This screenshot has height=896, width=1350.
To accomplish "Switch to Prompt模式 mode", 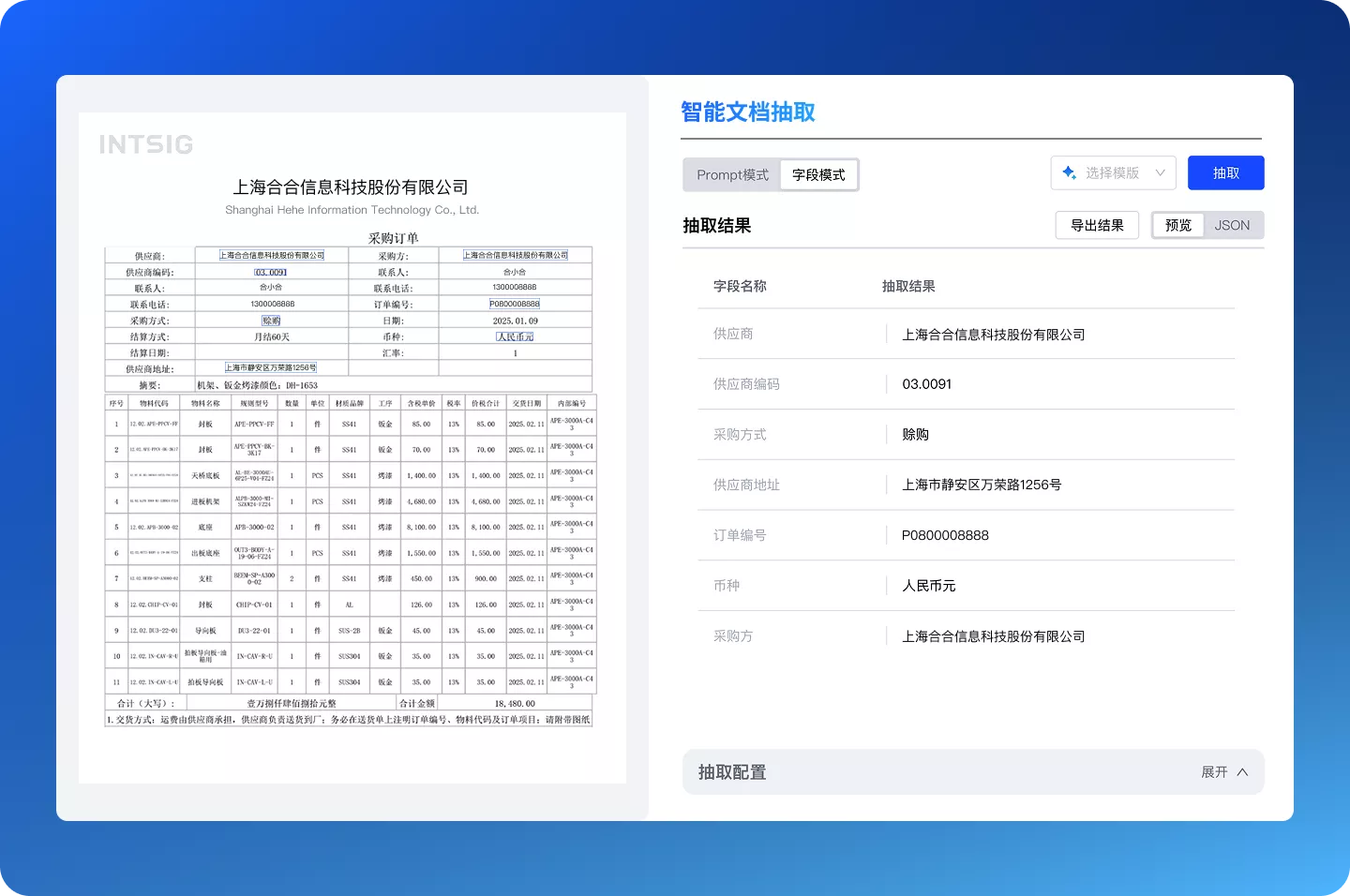I will [x=732, y=175].
